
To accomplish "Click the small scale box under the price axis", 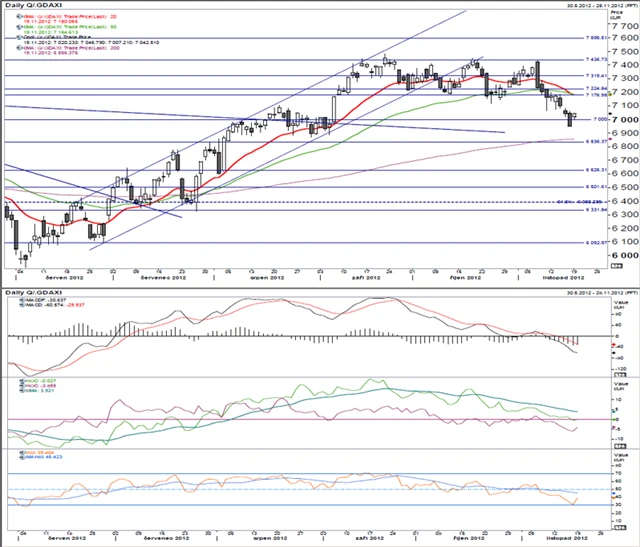I will [618, 266].
